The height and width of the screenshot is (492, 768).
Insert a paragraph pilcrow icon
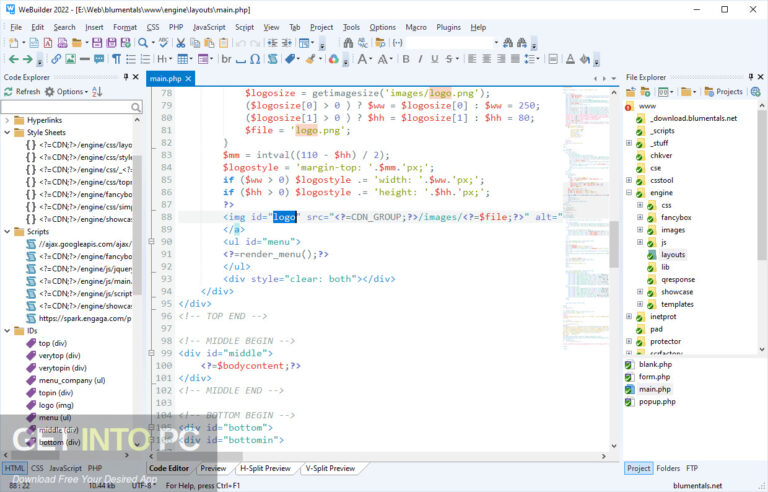pos(117,59)
